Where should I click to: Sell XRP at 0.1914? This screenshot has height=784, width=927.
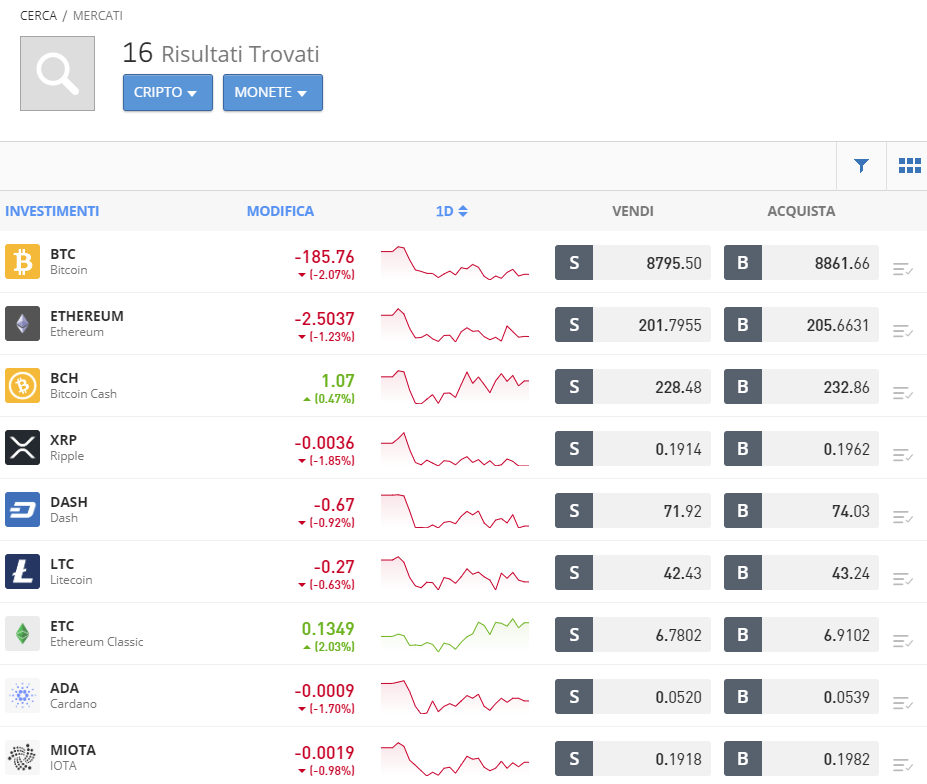(x=633, y=449)
